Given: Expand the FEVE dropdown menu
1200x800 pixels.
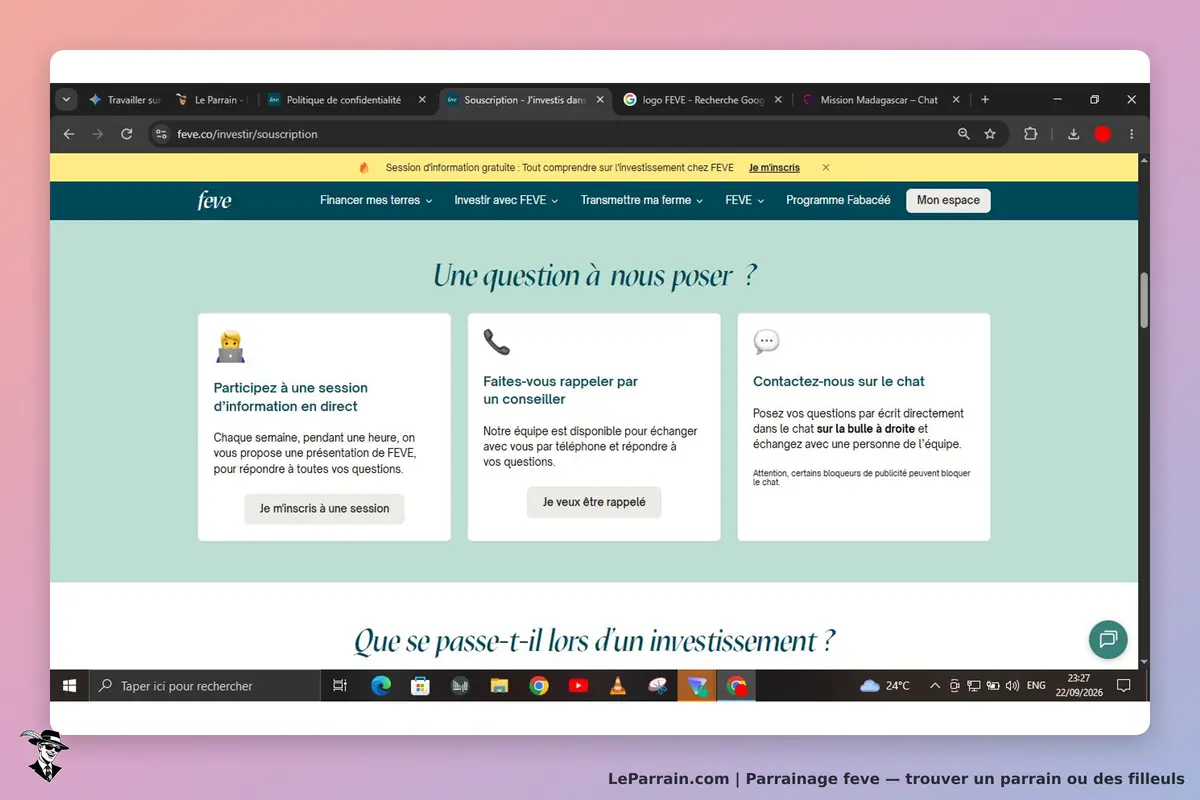Looking at the screenshot, I should point(745,201).
